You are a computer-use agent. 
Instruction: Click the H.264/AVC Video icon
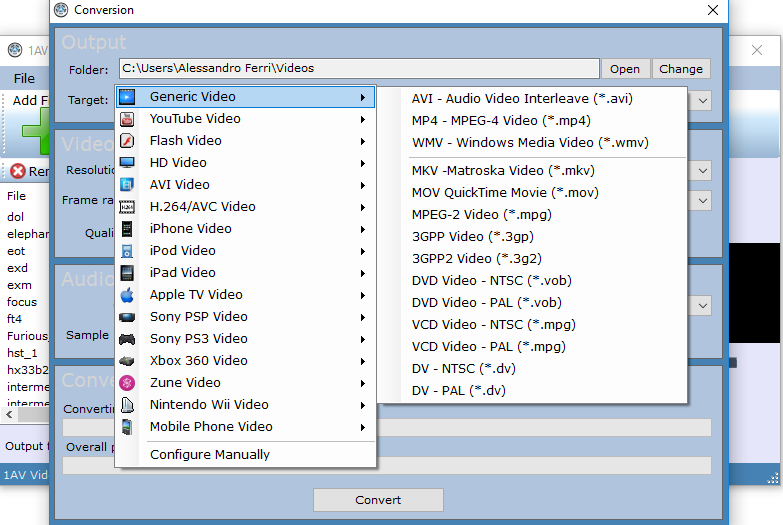(127, 207)
